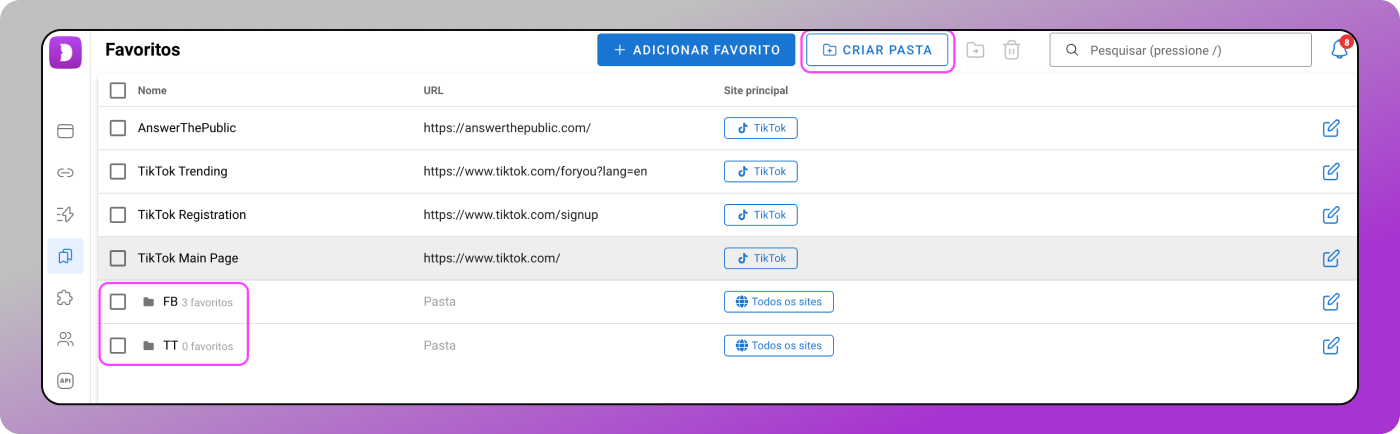Open the FB folder
1400x434 pixels.
169,302
